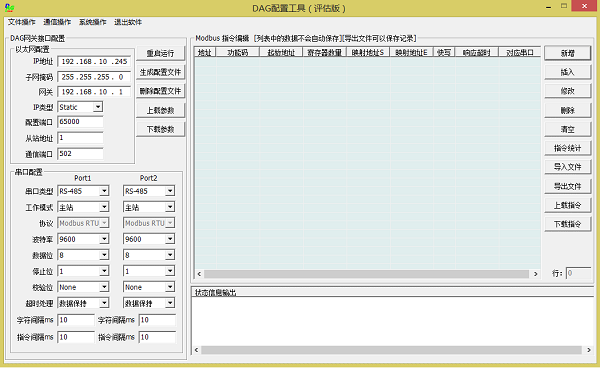600x368 pixels.
Task: Click the 删除 command button
Action: click(x=567, y=110)
